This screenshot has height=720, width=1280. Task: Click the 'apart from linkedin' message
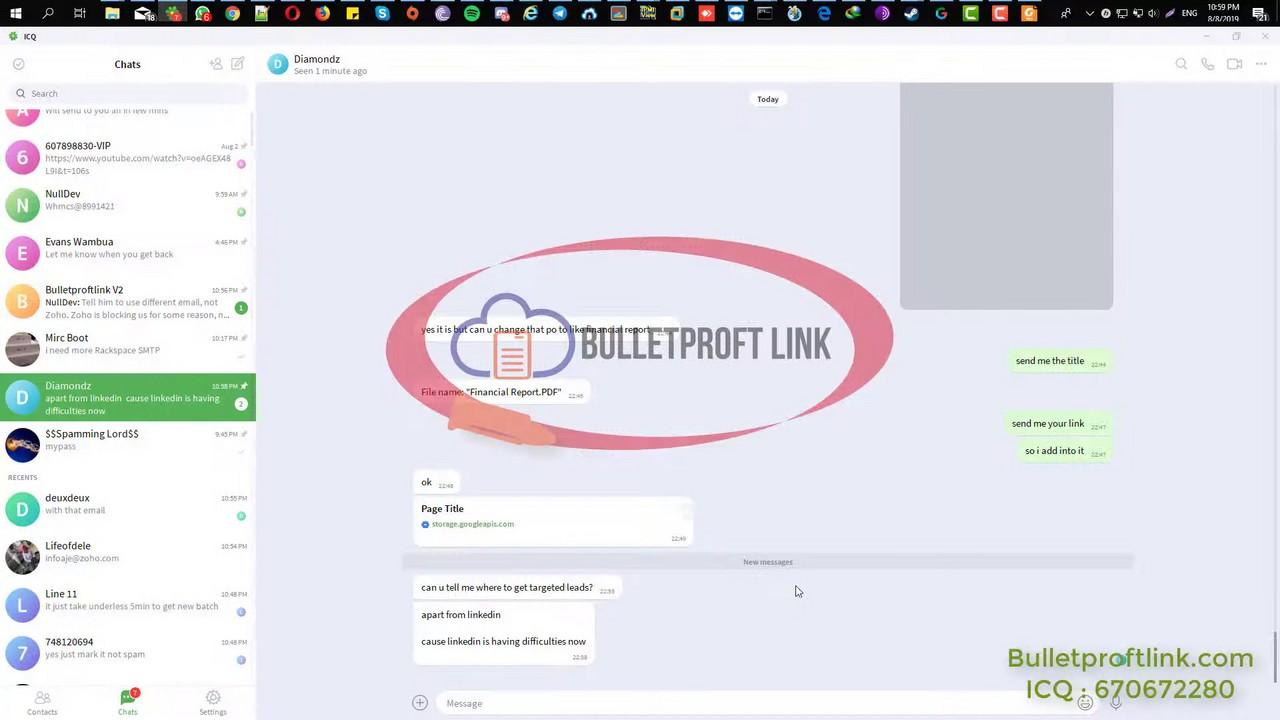[461, 615]
